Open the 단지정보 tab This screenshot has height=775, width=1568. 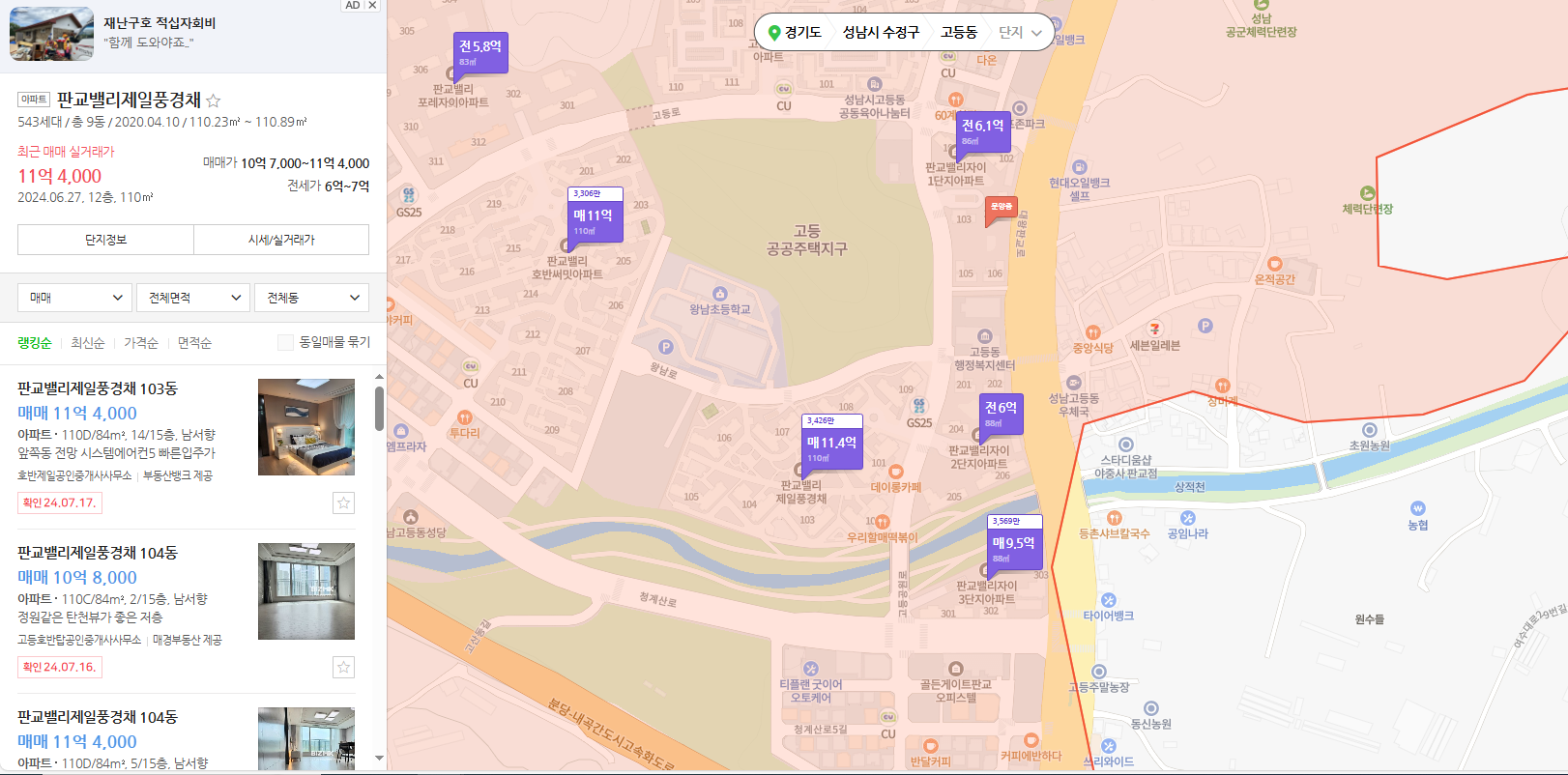tap(105, 240)
